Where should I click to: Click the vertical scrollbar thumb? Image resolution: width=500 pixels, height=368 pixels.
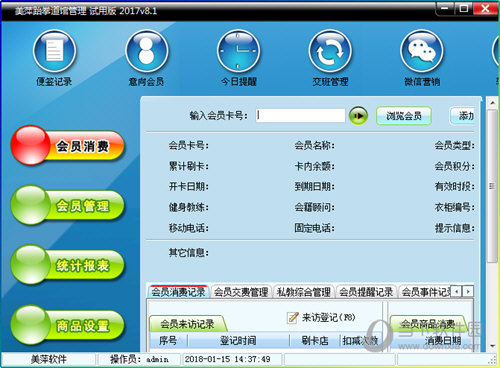pos(492,186)
